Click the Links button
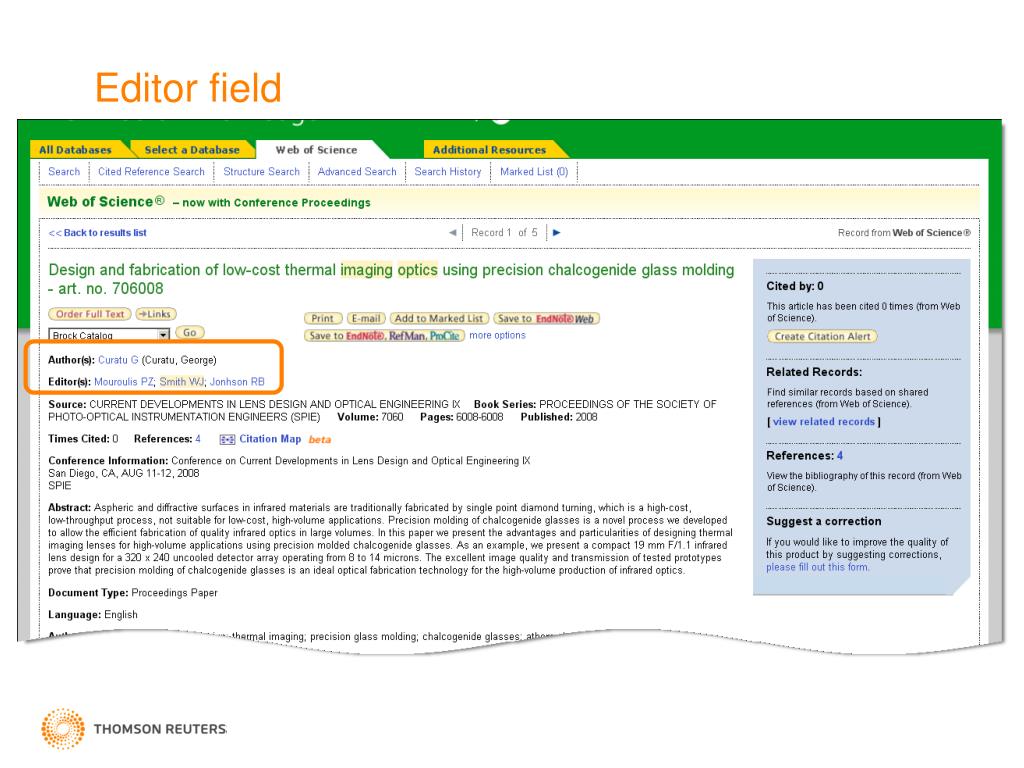 (x=155, y=314)
